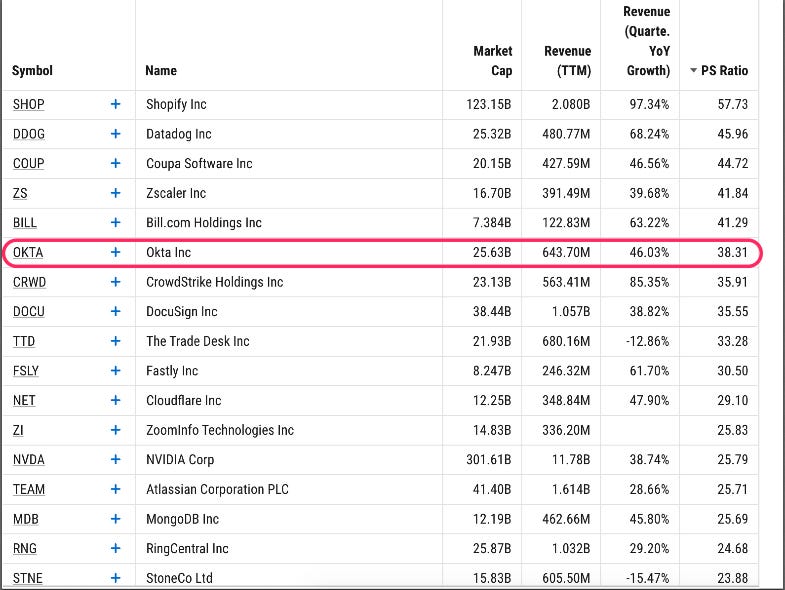Click the plus icon next to MDB
Screen dimensions: 785x590
(x=116, y=519)
